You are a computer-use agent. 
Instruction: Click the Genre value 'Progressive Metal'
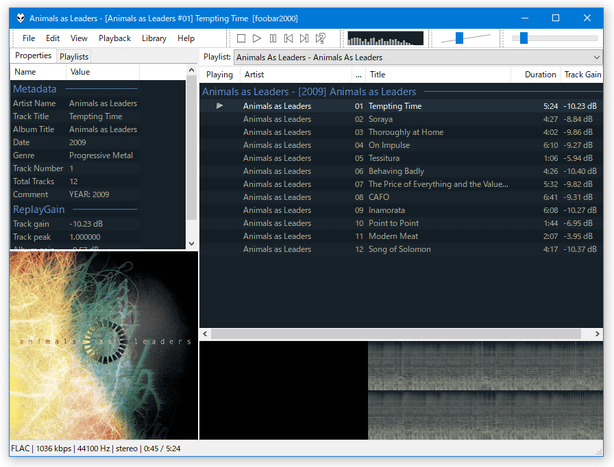[101, 155]
